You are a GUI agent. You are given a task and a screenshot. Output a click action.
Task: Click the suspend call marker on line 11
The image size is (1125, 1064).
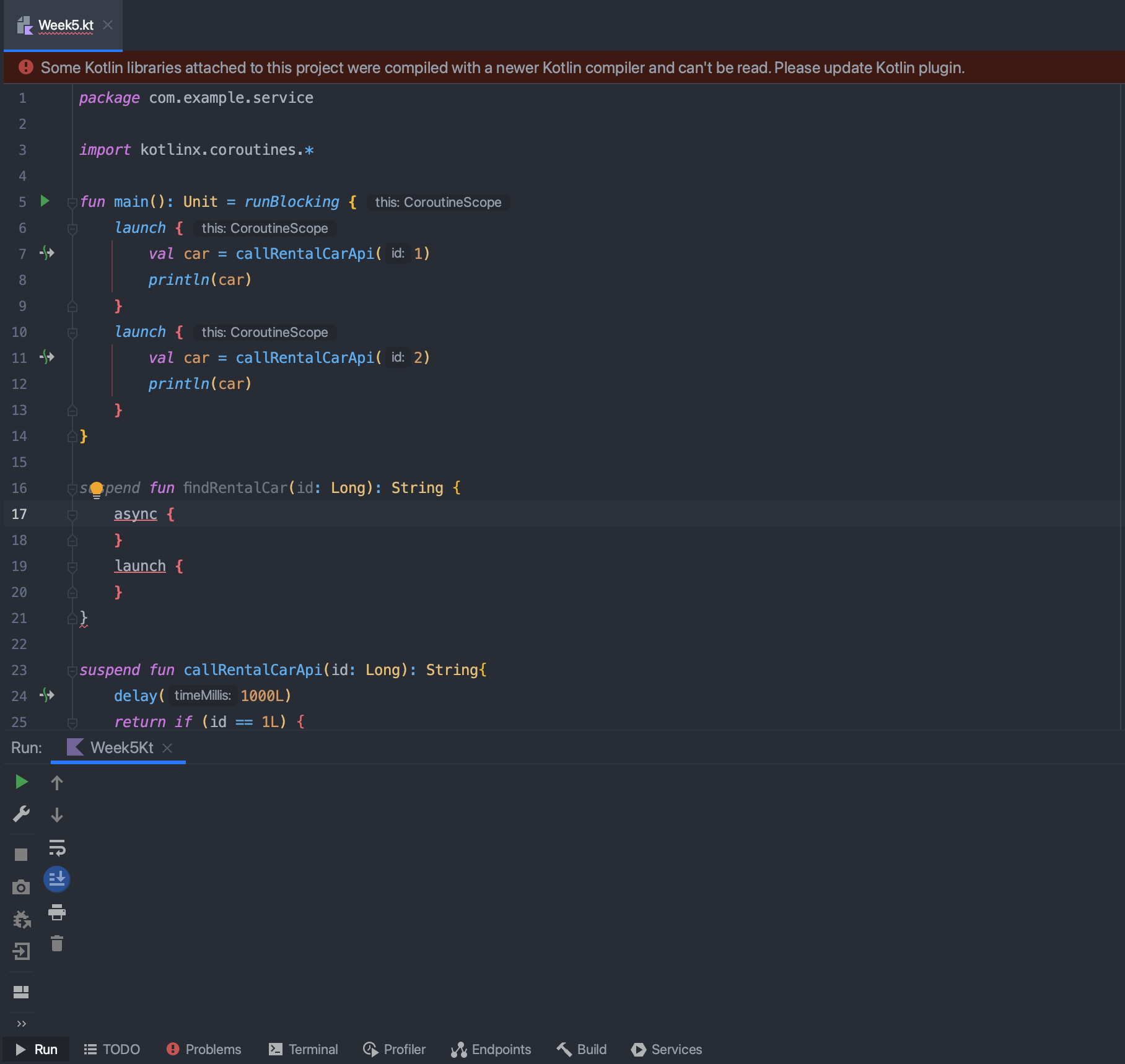point(47,357)
